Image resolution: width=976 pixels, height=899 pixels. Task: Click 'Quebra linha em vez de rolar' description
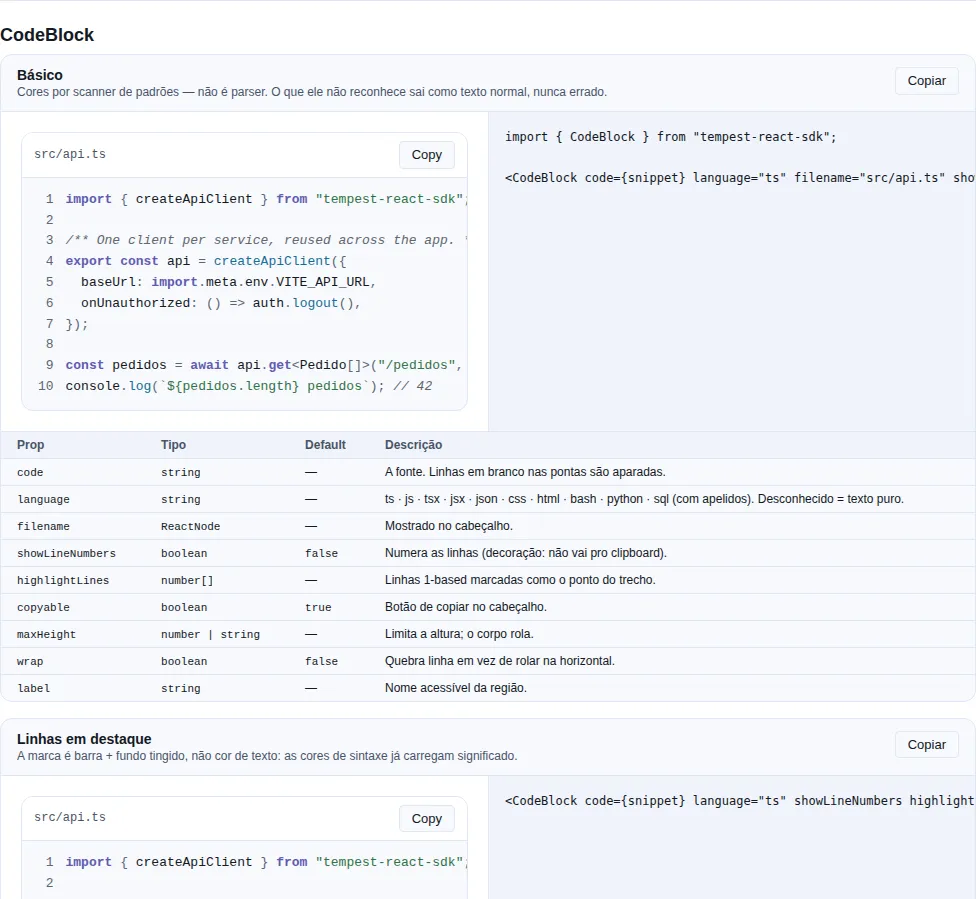500,661
